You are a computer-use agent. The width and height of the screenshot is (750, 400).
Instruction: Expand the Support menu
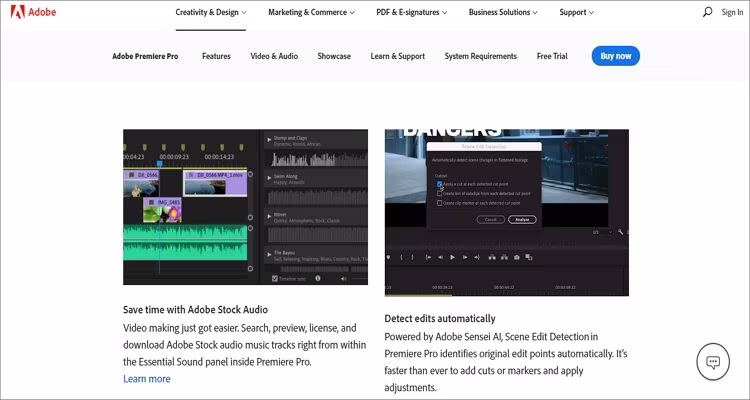point(577,12)
